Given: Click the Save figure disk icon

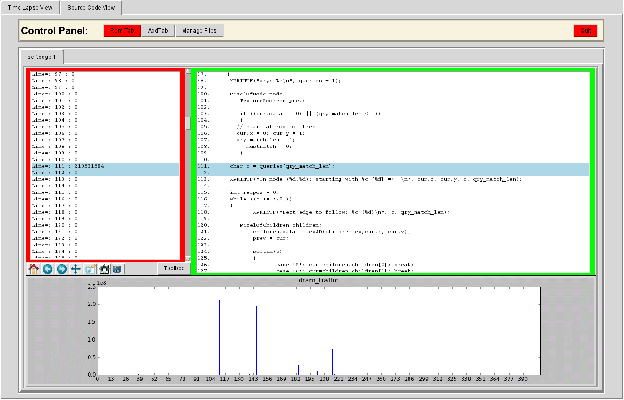Looking at the screenshot, I should click(x=117, y=269).
